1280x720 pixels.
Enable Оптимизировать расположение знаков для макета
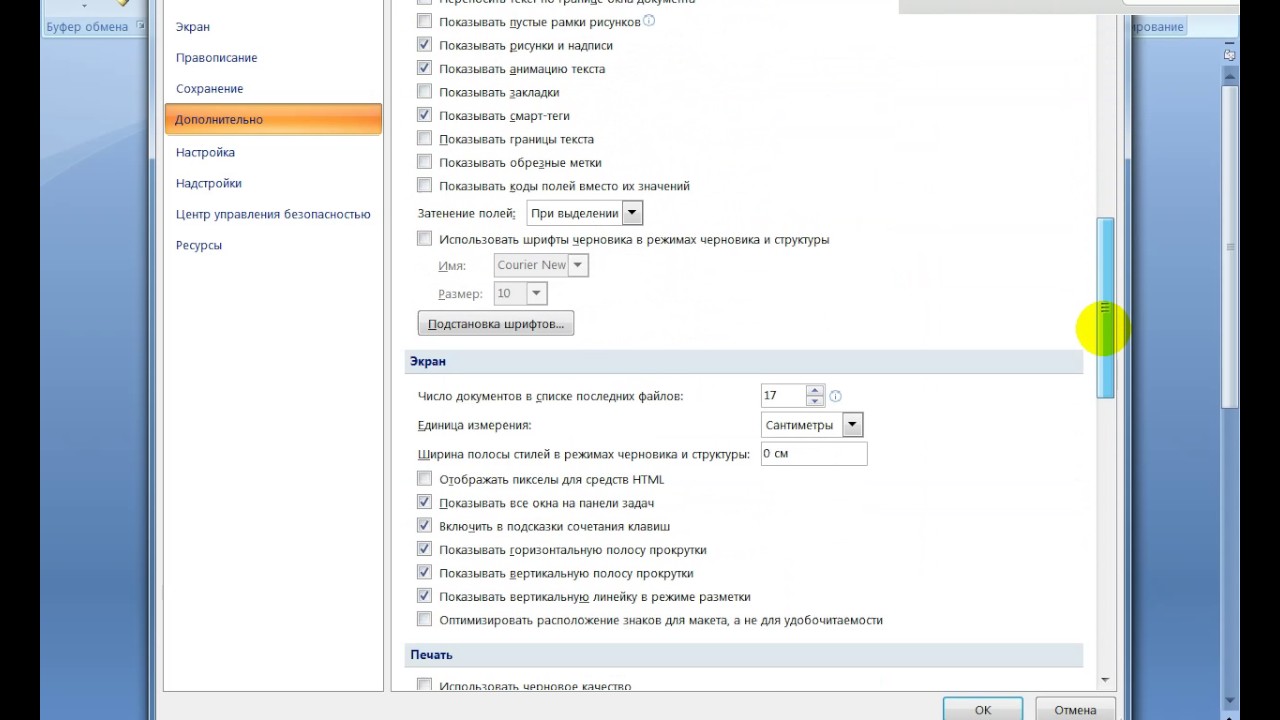424,620
